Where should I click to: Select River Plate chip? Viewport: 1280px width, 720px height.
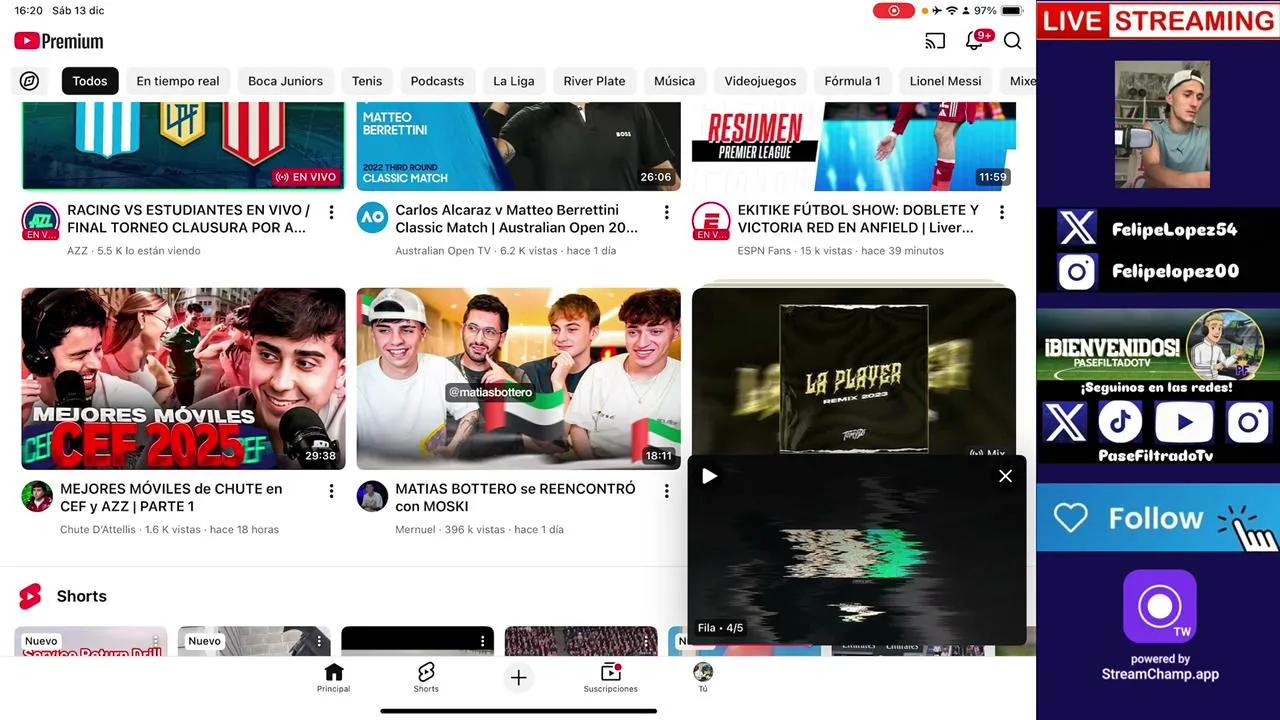click(x=594, y=81)
